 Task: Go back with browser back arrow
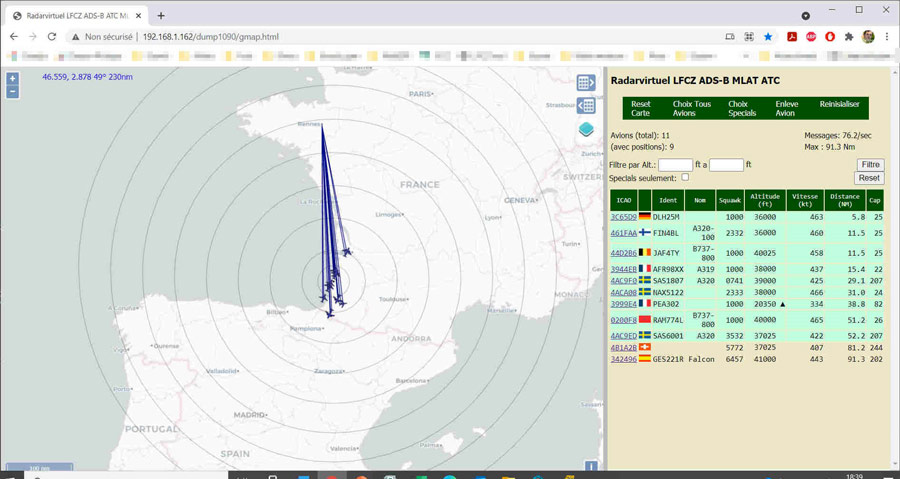click(14, 36)
